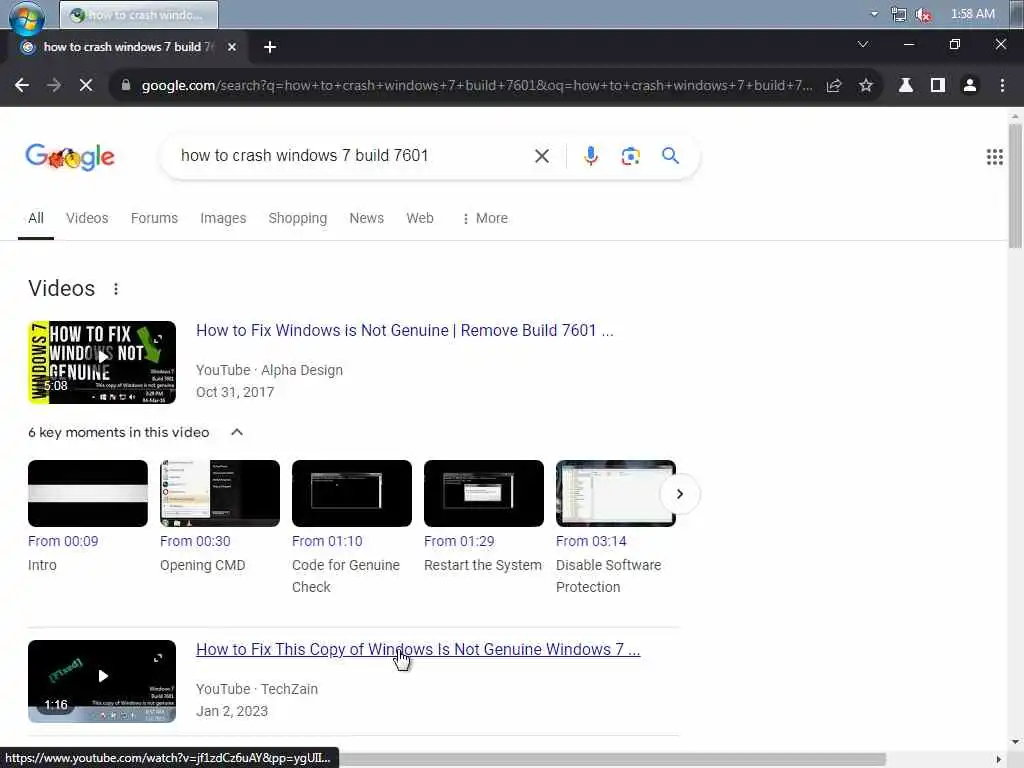Viewport: 1024px width, 768px height.
Task: Switch to the News tab
Action: (366, 218)
